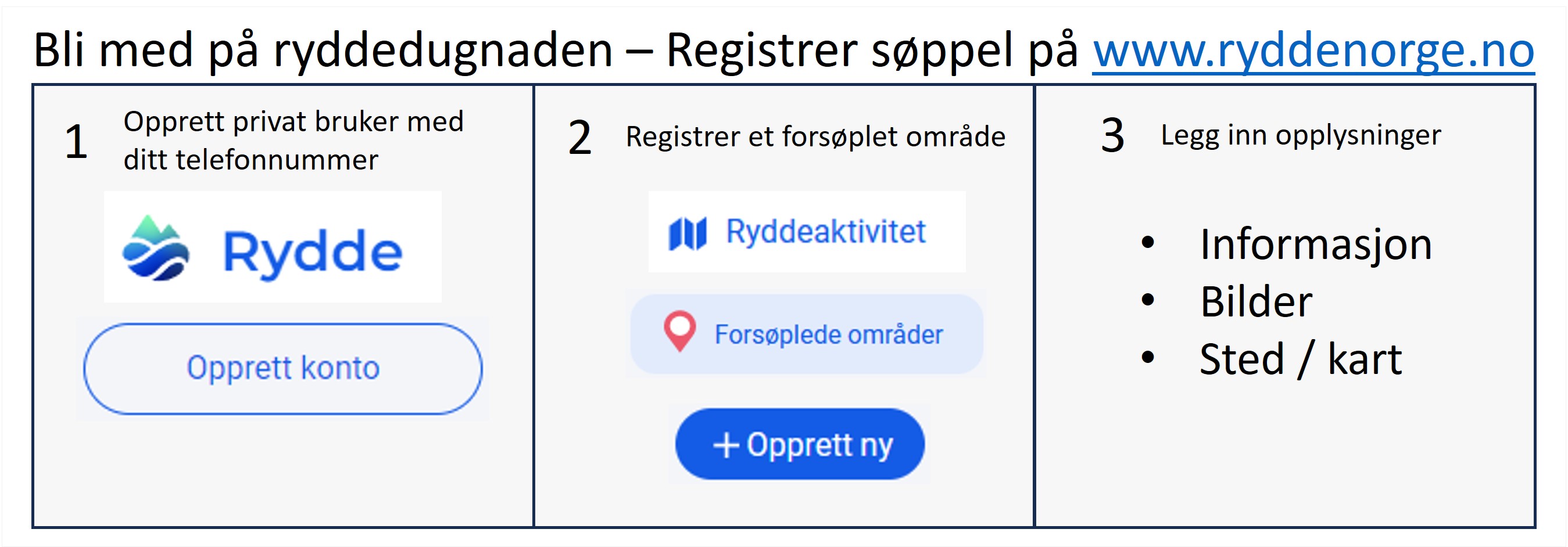The width and height of the screenshot is (1568, 547).
Task: Click the Bilder bullet item
Action: click(1256, 302)
